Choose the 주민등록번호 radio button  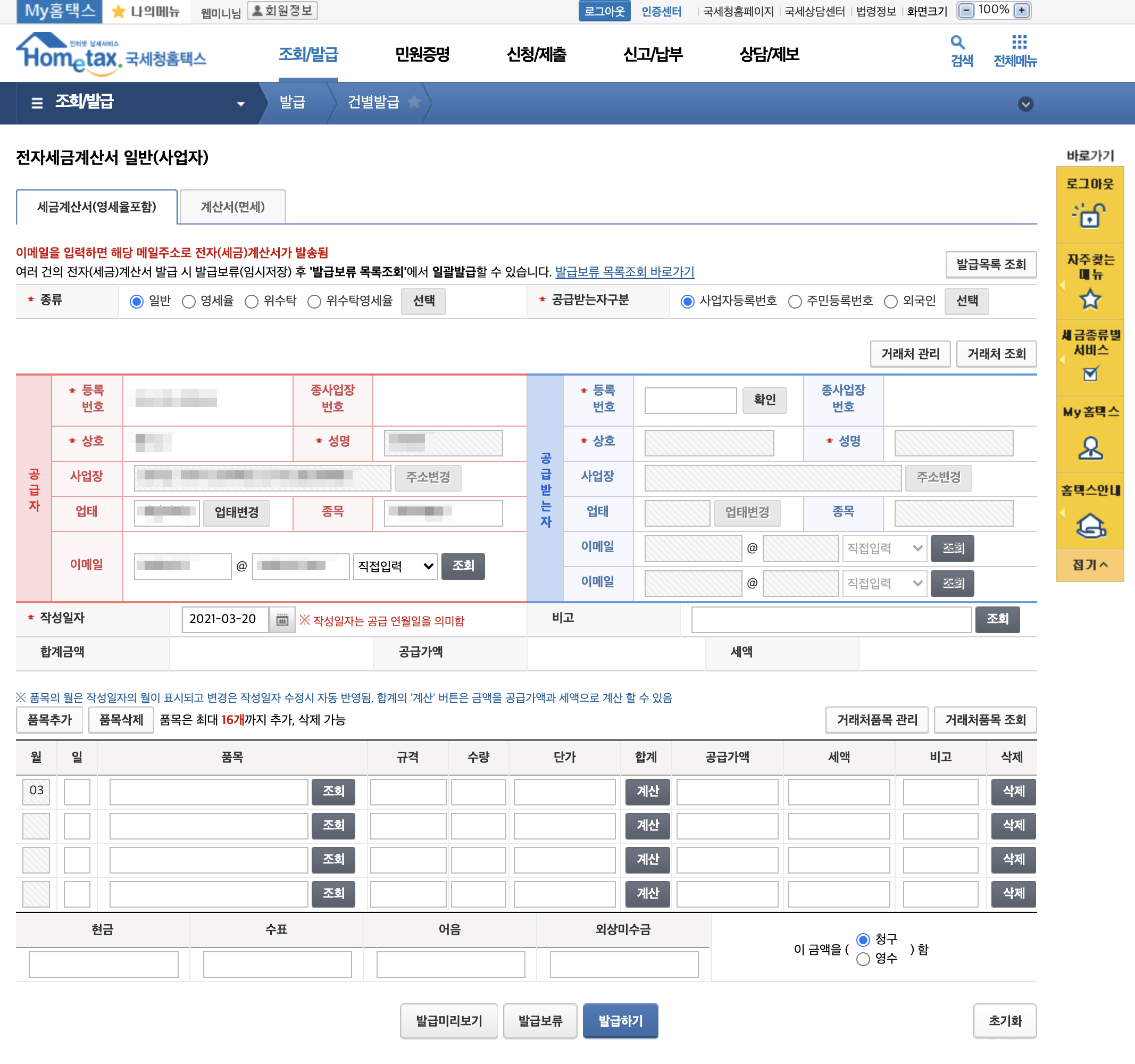pyautogui.click(x=794, y=302)
